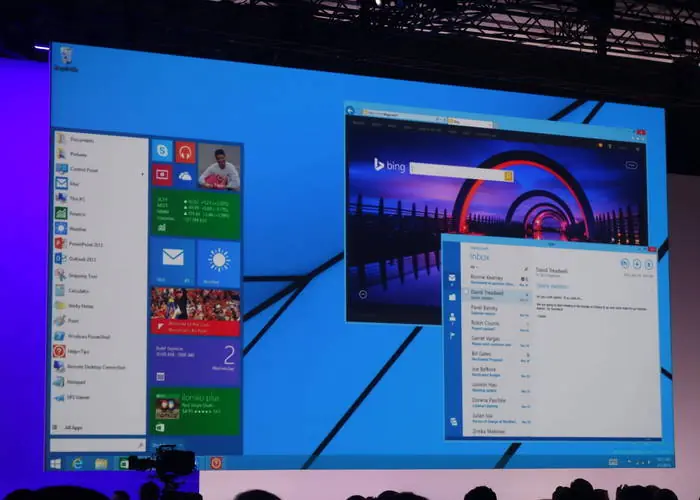Screen dimensions: 700x500
Task: Open Control Panel in Start menu
Action: [x=99, y=170]
